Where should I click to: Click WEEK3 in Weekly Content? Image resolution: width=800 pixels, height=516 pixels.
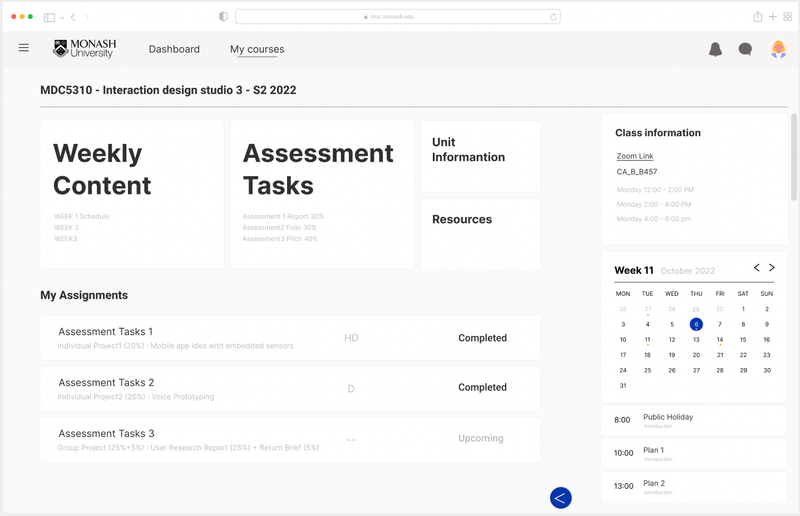[65, 239]
